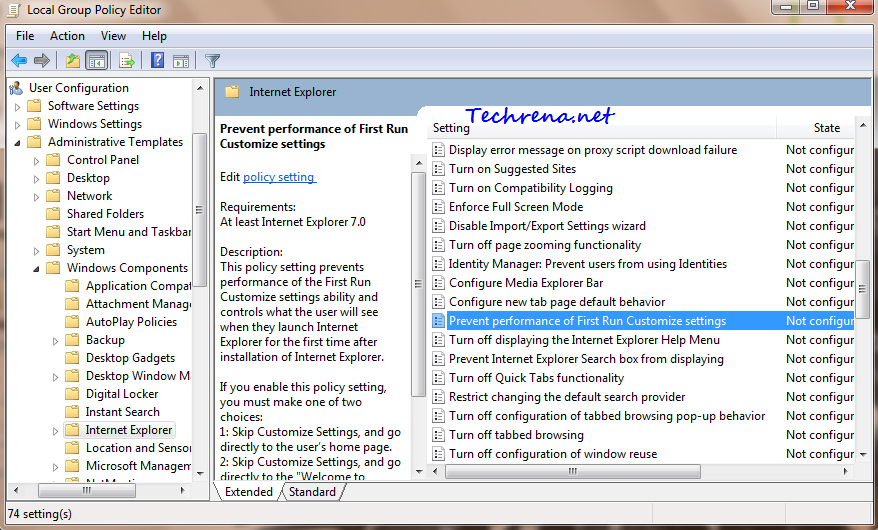This screenshot has width=878, height=530.
Task: Click the tree pane horizontal scroll right arrow
Action: (x=183, y=491)
